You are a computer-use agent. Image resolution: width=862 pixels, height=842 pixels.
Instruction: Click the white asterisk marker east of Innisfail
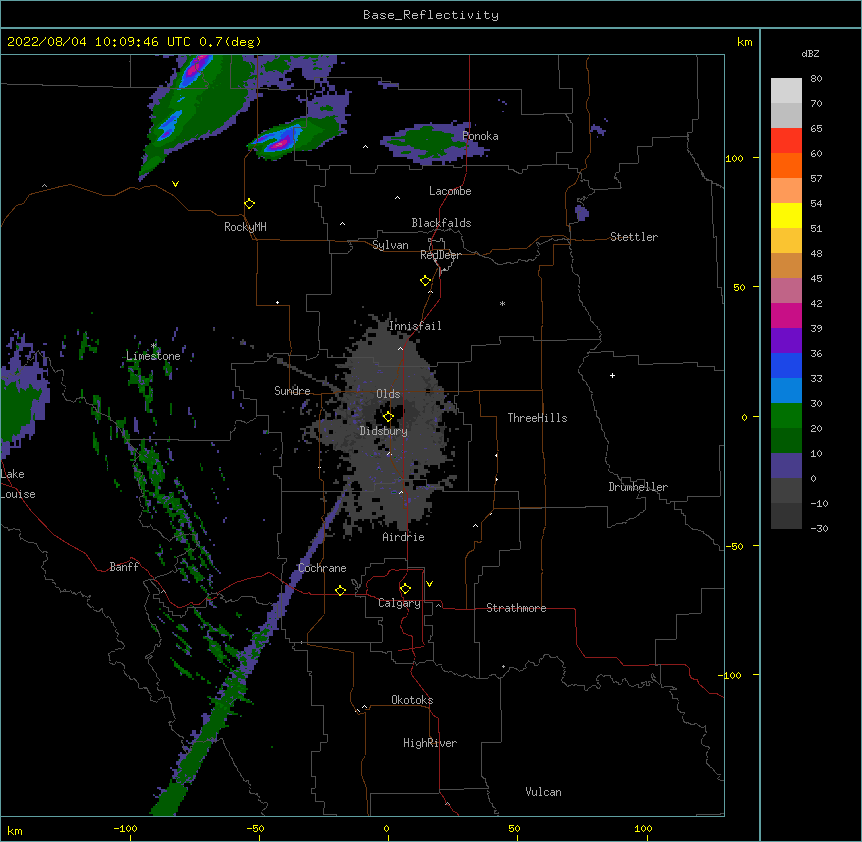(502, 303)
